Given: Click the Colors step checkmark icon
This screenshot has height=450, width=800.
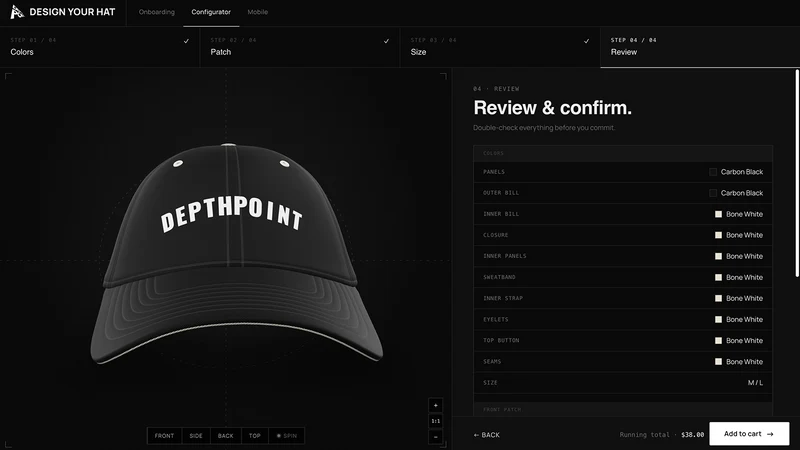Looking at the screenshot, I should pos(186,41).
